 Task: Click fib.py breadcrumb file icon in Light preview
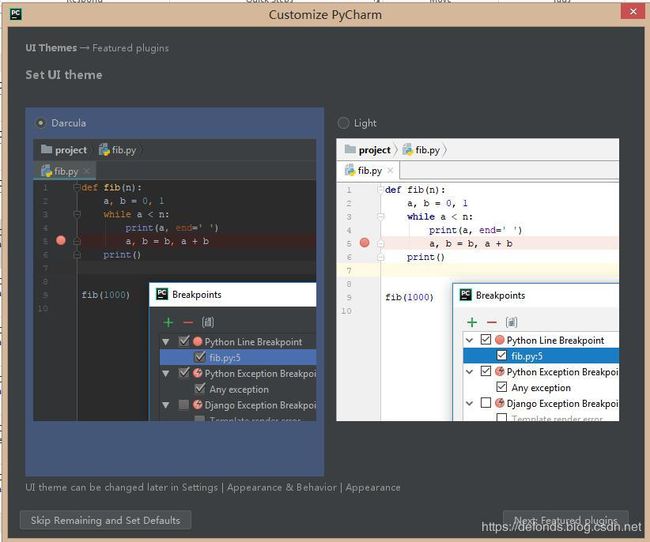(408, 149)
